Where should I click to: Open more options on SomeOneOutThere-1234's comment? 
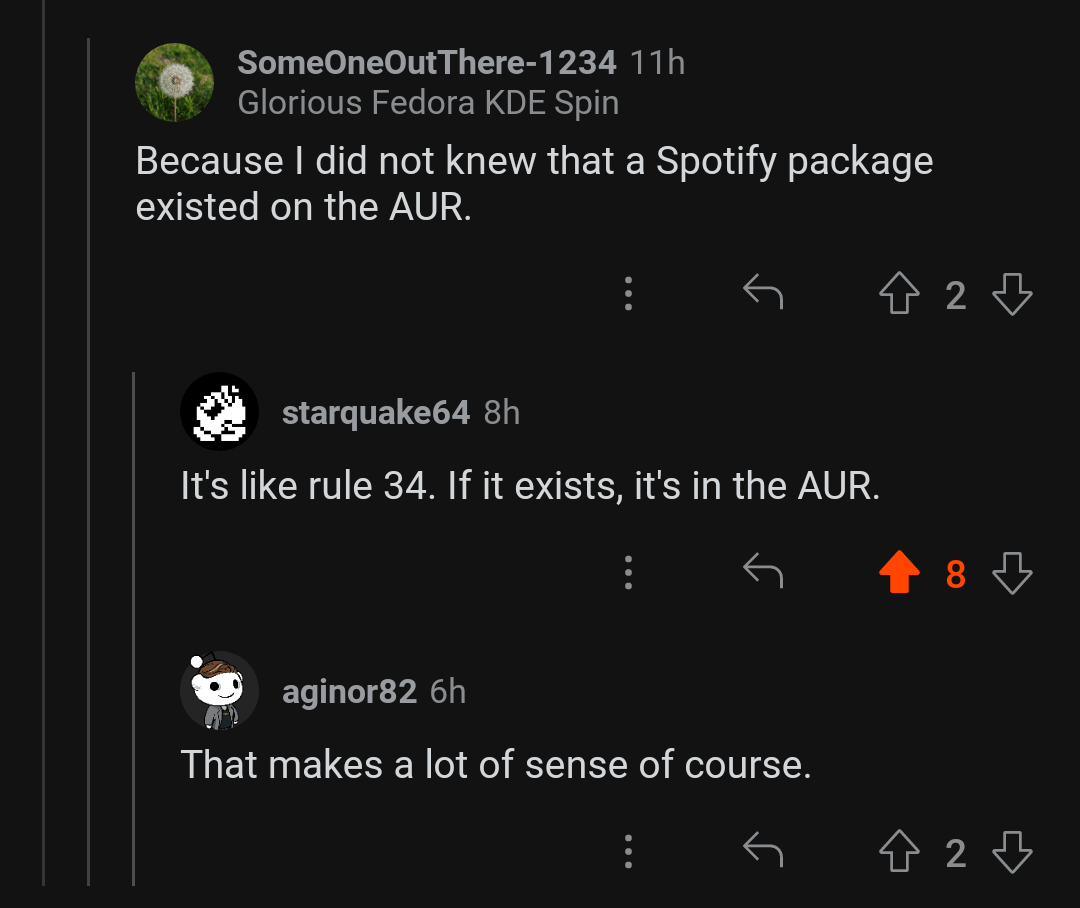[x=628, y=294]
